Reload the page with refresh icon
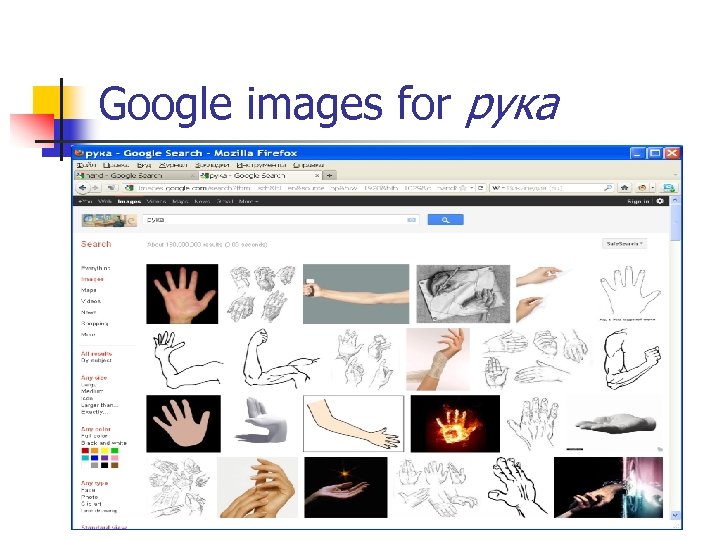Image resolution: width=720 pixels, height=540 pixels. [480, 188]
